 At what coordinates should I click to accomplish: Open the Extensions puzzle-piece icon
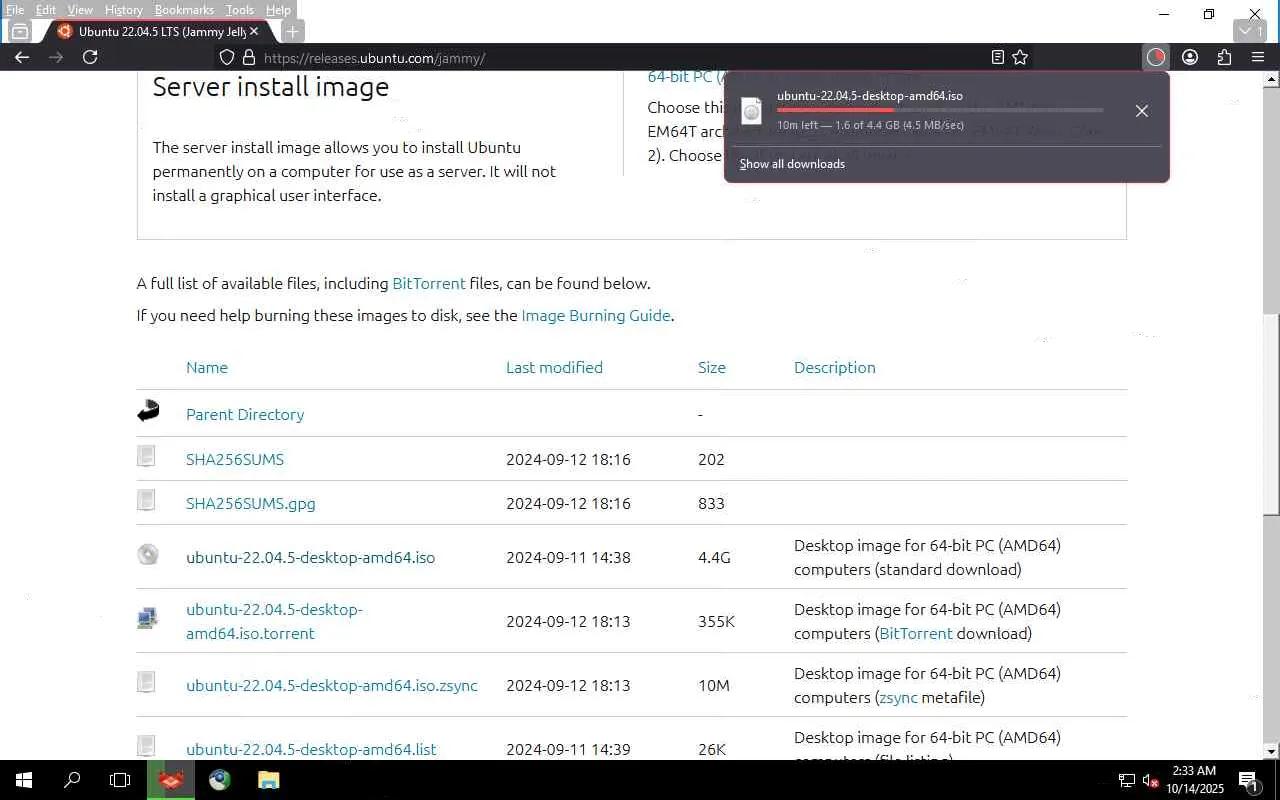tap(1224, 57)
